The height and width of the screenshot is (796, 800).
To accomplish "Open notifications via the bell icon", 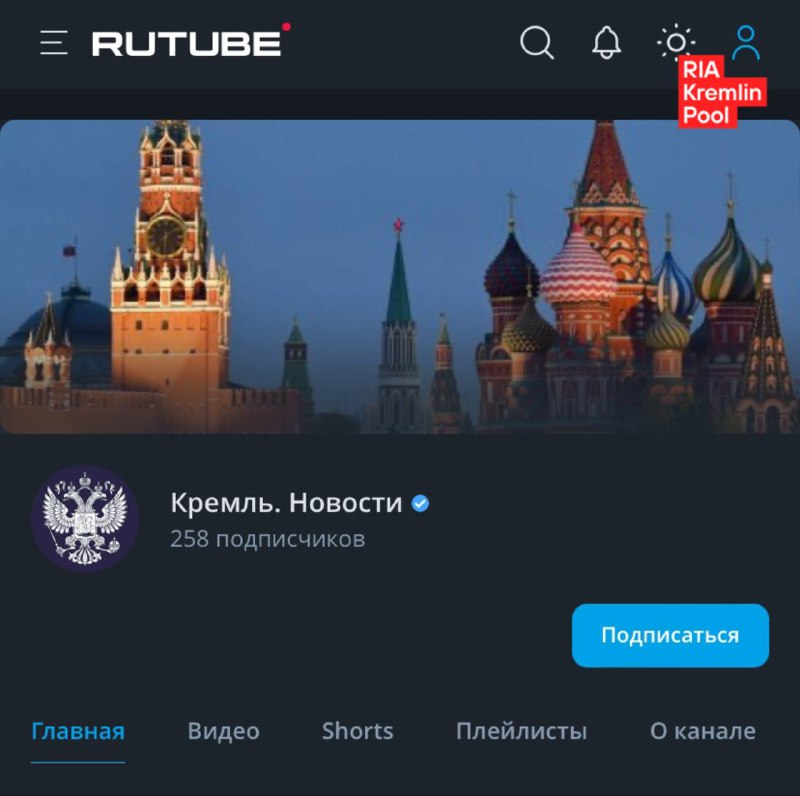I will click(607, 42).
